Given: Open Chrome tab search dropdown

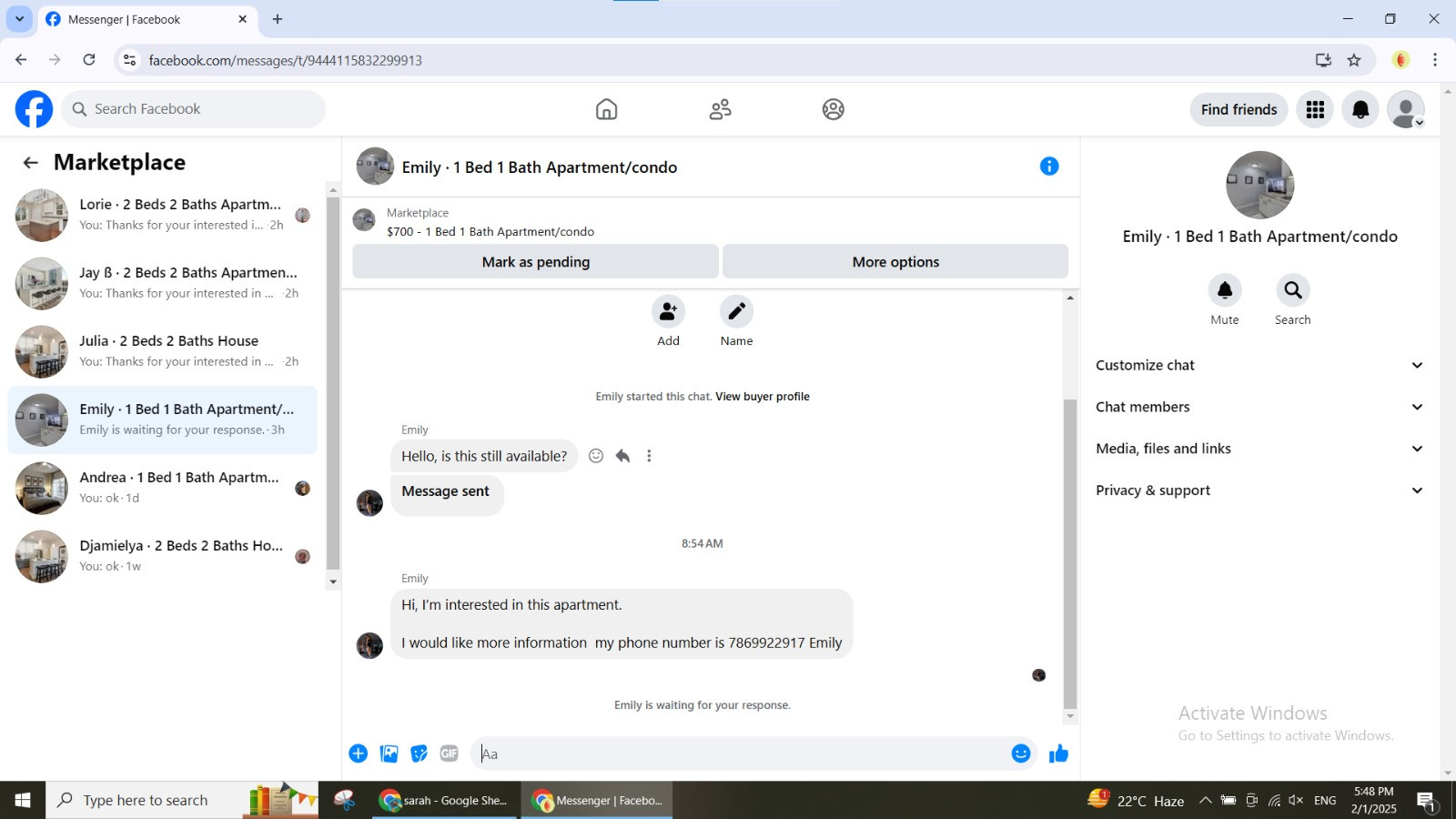Looking at the screenshot, I should 19,19.
